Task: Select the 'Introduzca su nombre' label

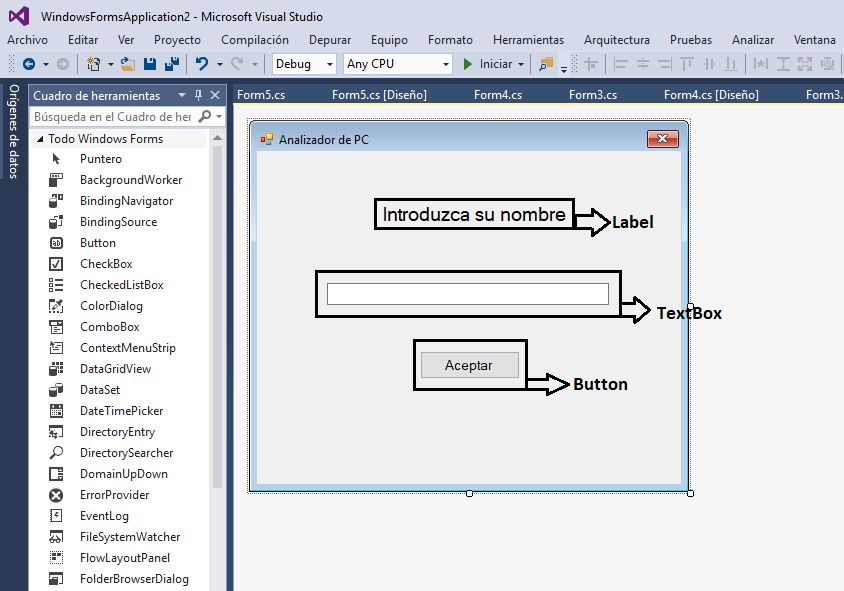Action: coord(474,214)
